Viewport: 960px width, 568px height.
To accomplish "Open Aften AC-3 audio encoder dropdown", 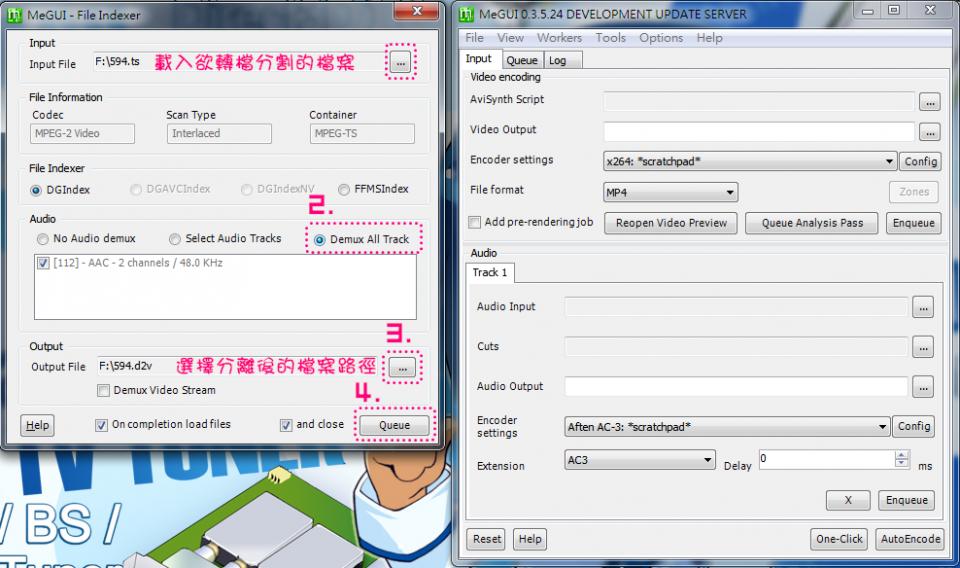I will [727, 427].
